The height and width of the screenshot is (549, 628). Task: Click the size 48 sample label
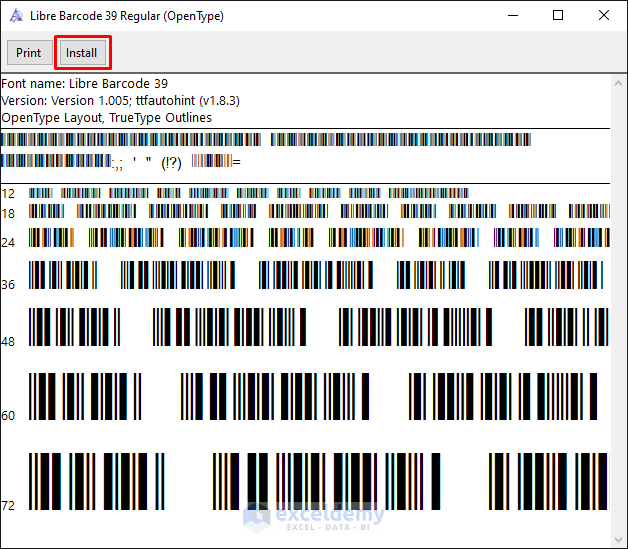[x=8, y=342]
